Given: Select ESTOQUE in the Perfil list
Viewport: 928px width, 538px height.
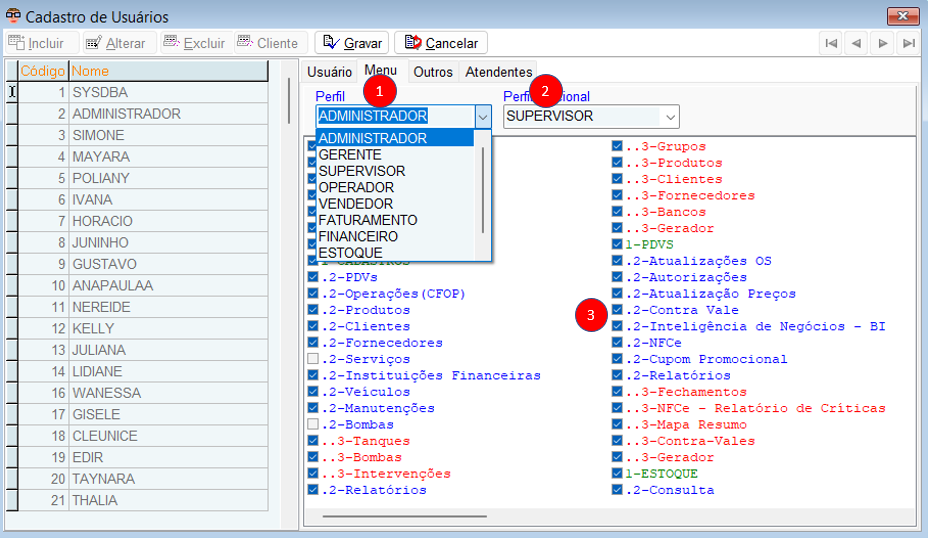Looking at the screenshot, I should click(395, 253).
